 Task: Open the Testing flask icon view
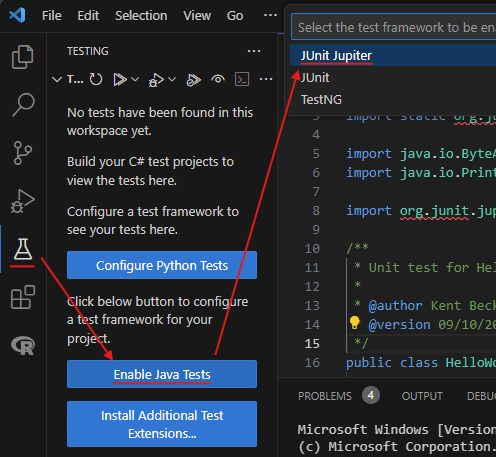tap(23, 249)
